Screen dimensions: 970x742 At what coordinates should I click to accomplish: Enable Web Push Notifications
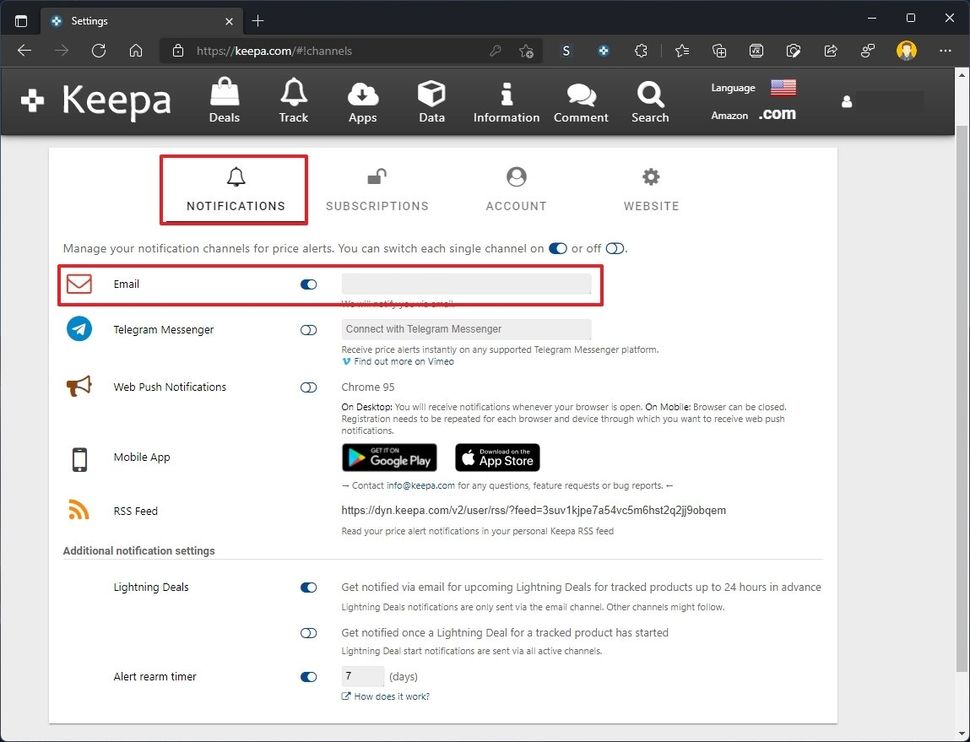pos(308,387)
